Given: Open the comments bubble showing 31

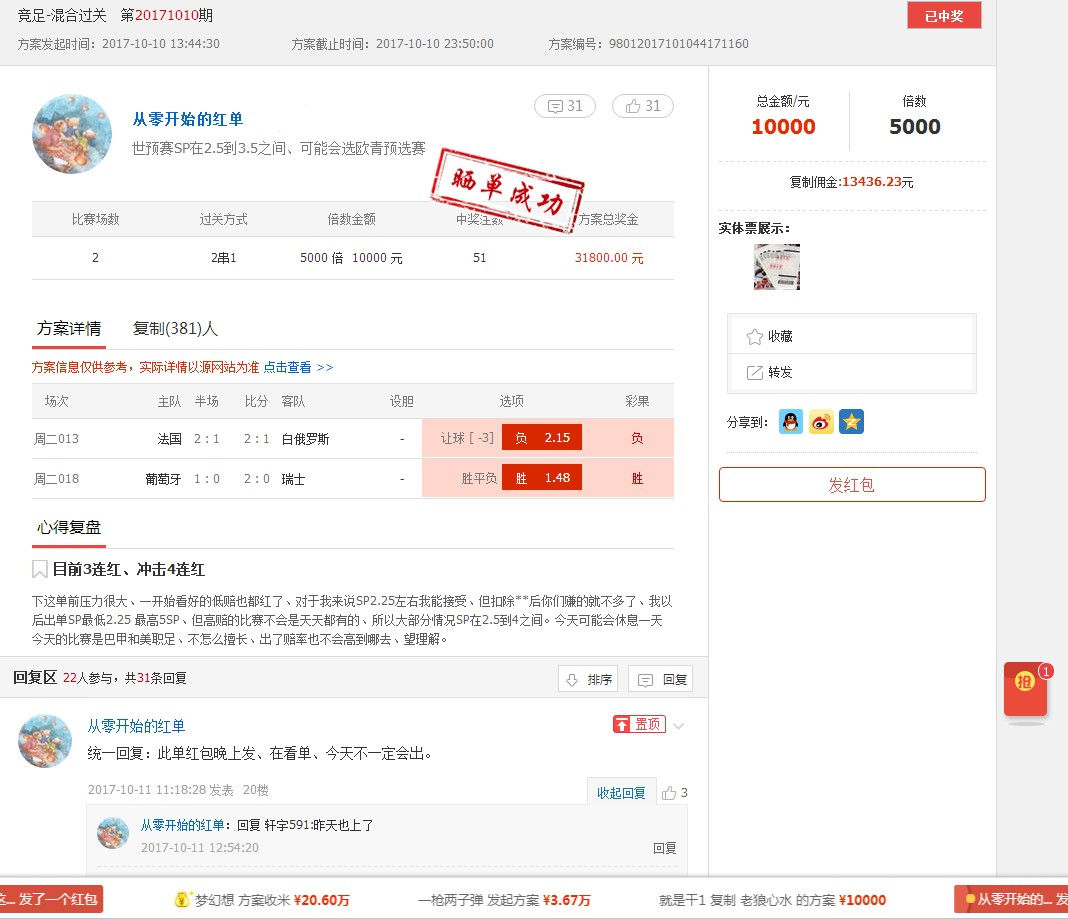Looking at the screenshot, I should pyautogui.click(x=565, y=106).
